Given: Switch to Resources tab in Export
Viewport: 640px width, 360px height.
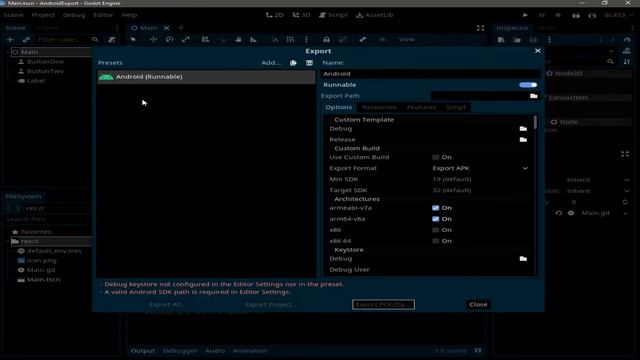Looking at the screenshot, I should pyautogui.click(x=379, y=107).
